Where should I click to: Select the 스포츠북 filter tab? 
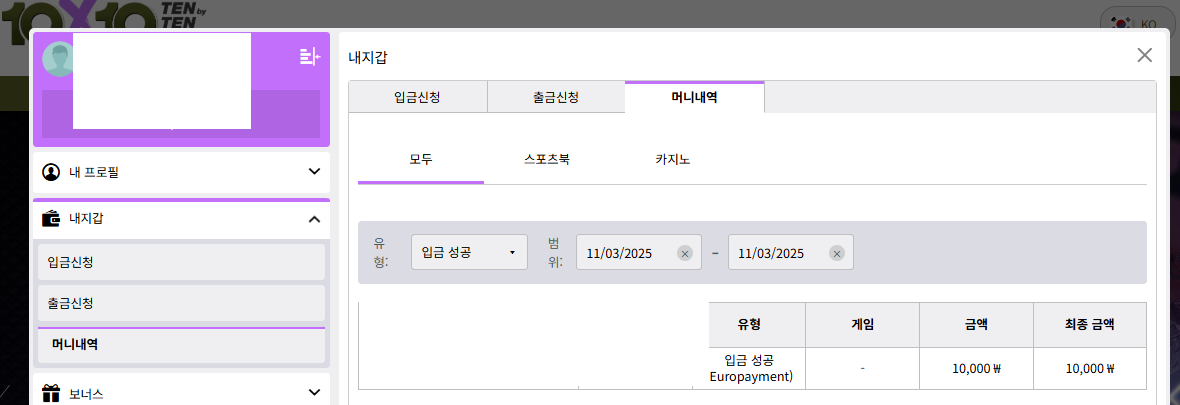547,159
